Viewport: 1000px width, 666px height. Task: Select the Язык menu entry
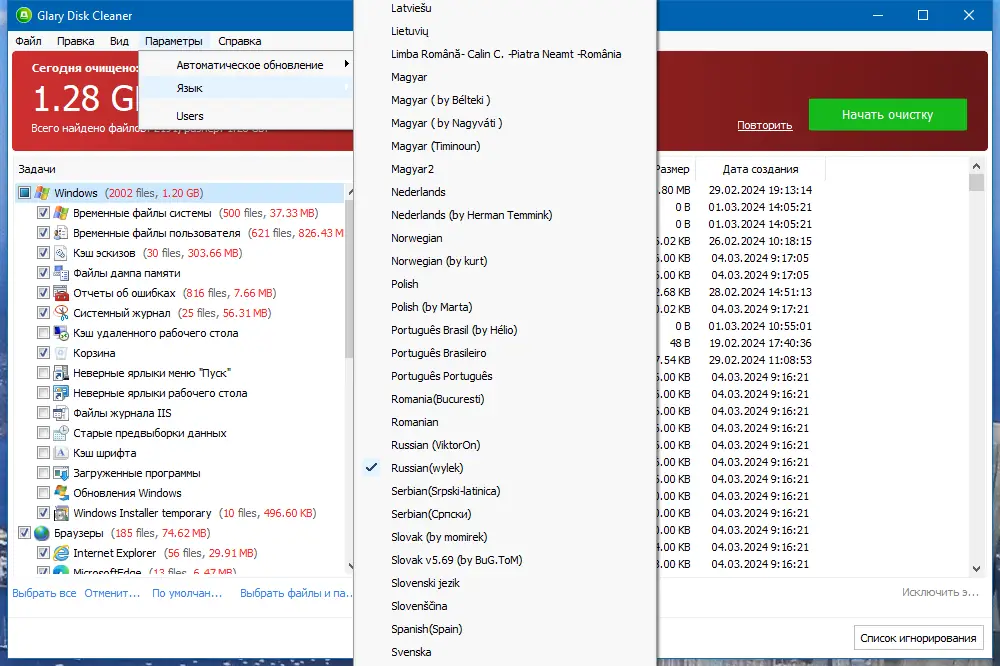tap(246, 88)
